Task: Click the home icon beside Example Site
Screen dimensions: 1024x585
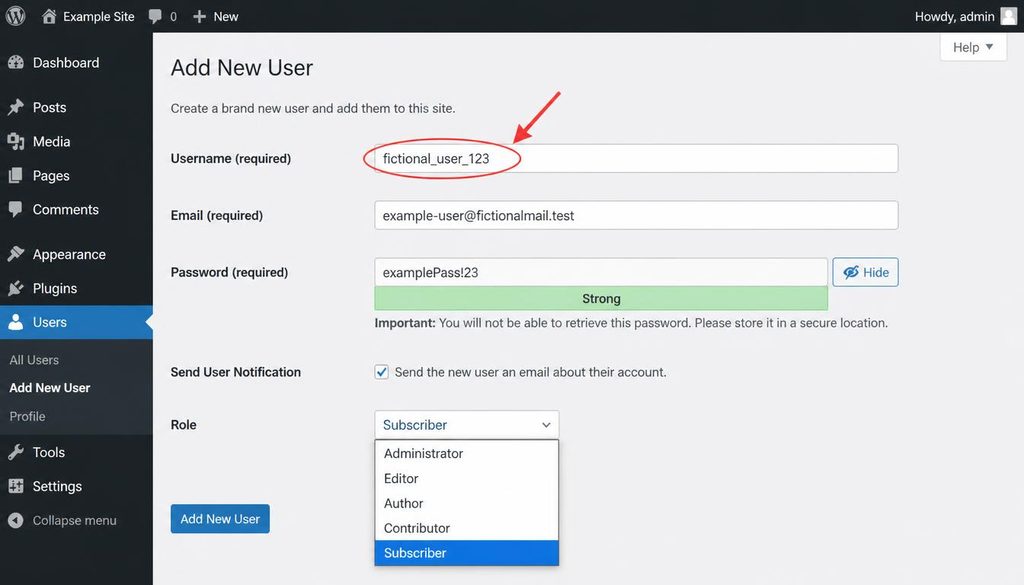Action: (49, 16)
